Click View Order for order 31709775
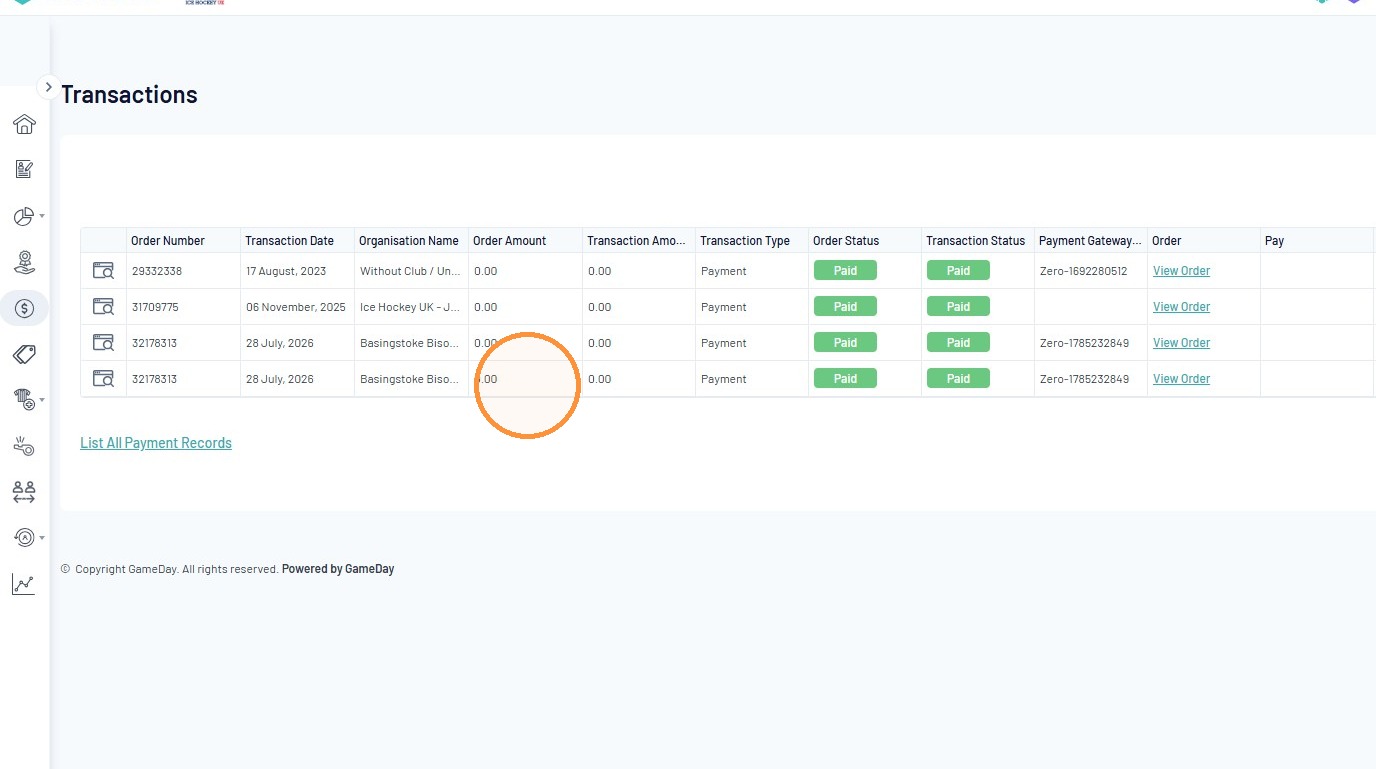 pos(1181,307)
